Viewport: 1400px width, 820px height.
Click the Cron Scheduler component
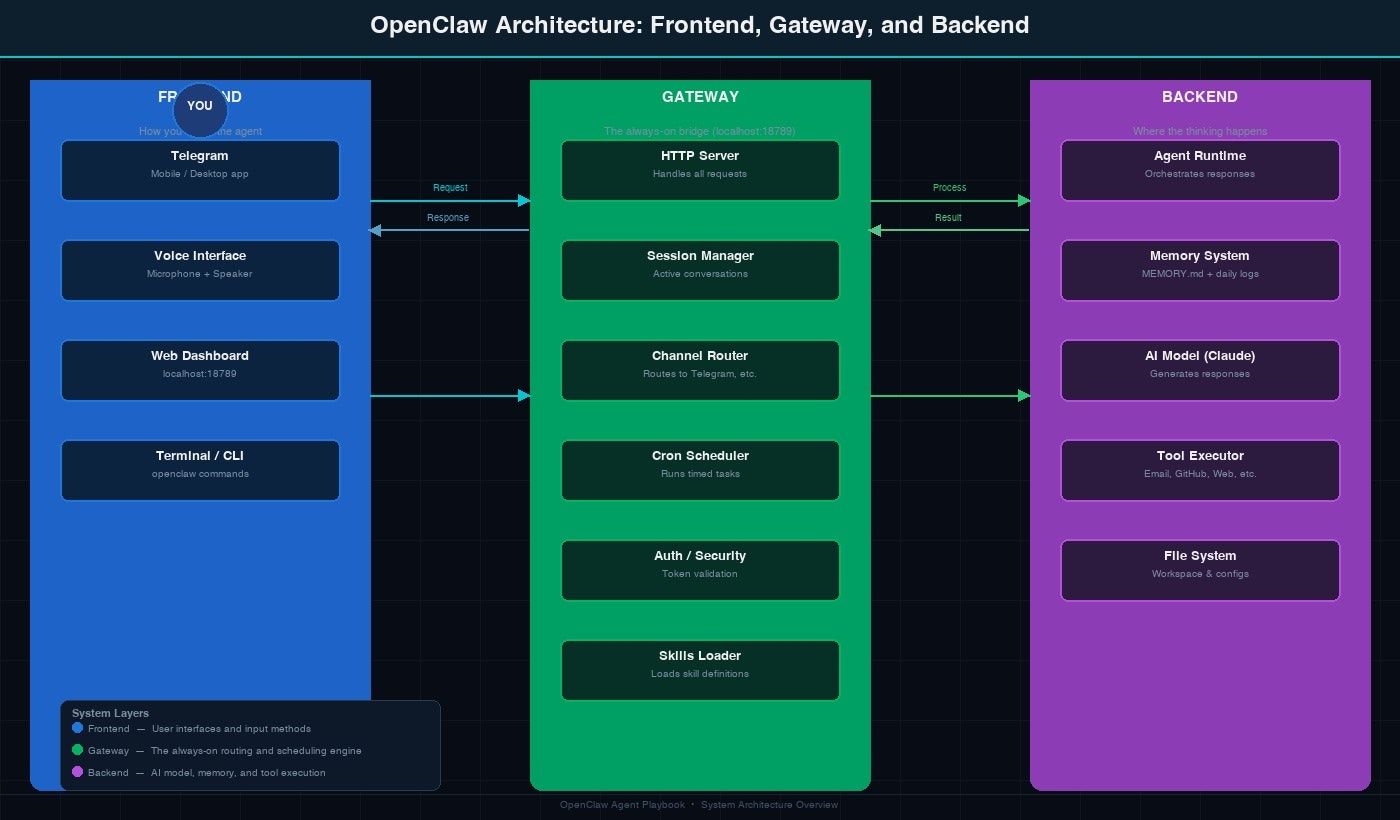(700, 470)
